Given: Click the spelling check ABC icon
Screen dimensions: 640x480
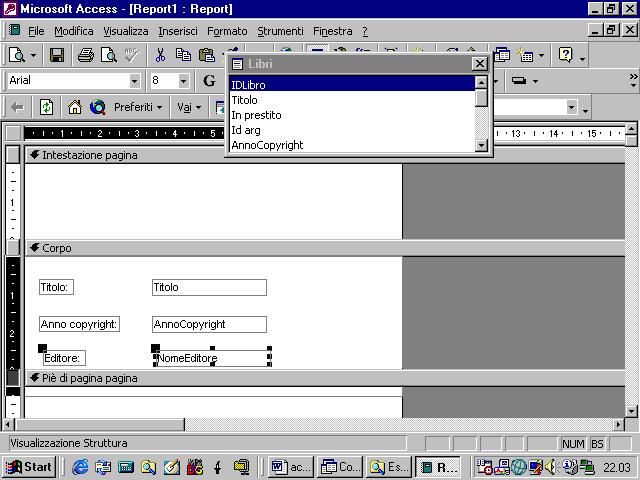Looking at the screenshot, I should pos(131,55).
